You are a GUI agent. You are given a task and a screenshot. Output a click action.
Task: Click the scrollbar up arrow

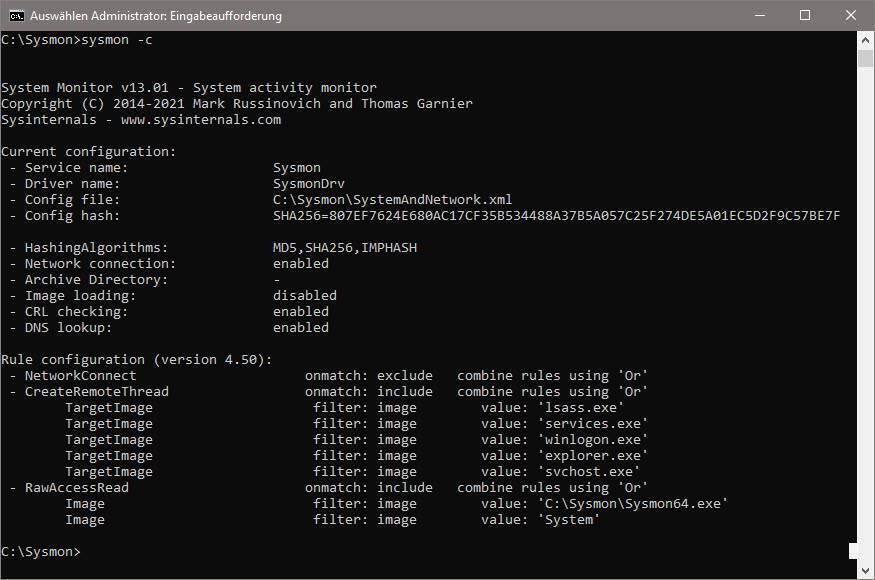[x=866, y=39]
